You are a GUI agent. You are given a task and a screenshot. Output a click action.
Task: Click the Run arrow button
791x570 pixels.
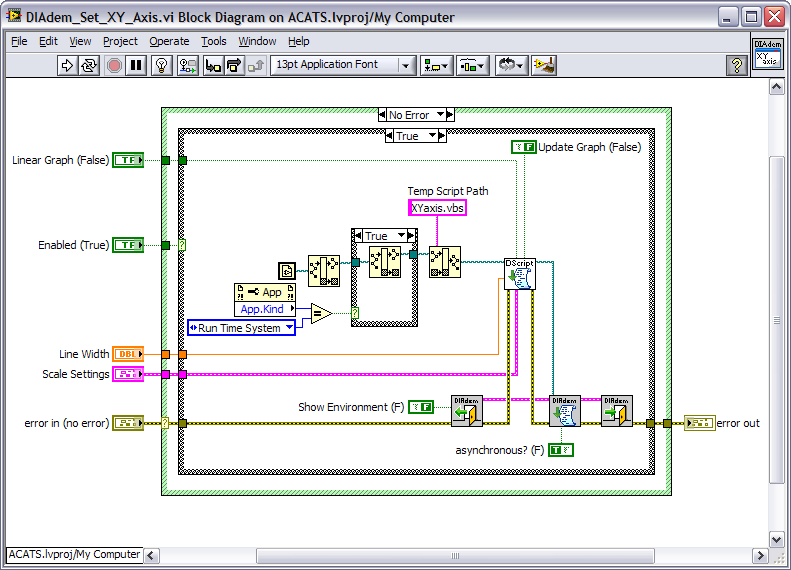point(67,66)
